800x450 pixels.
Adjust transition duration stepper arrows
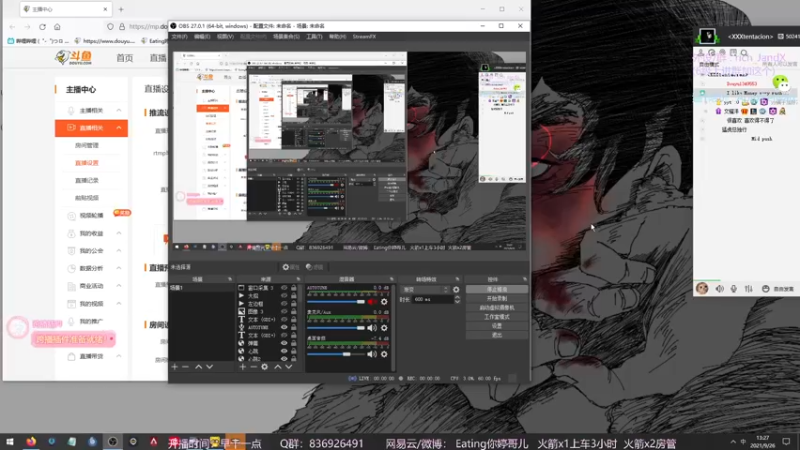pos(457,299)
